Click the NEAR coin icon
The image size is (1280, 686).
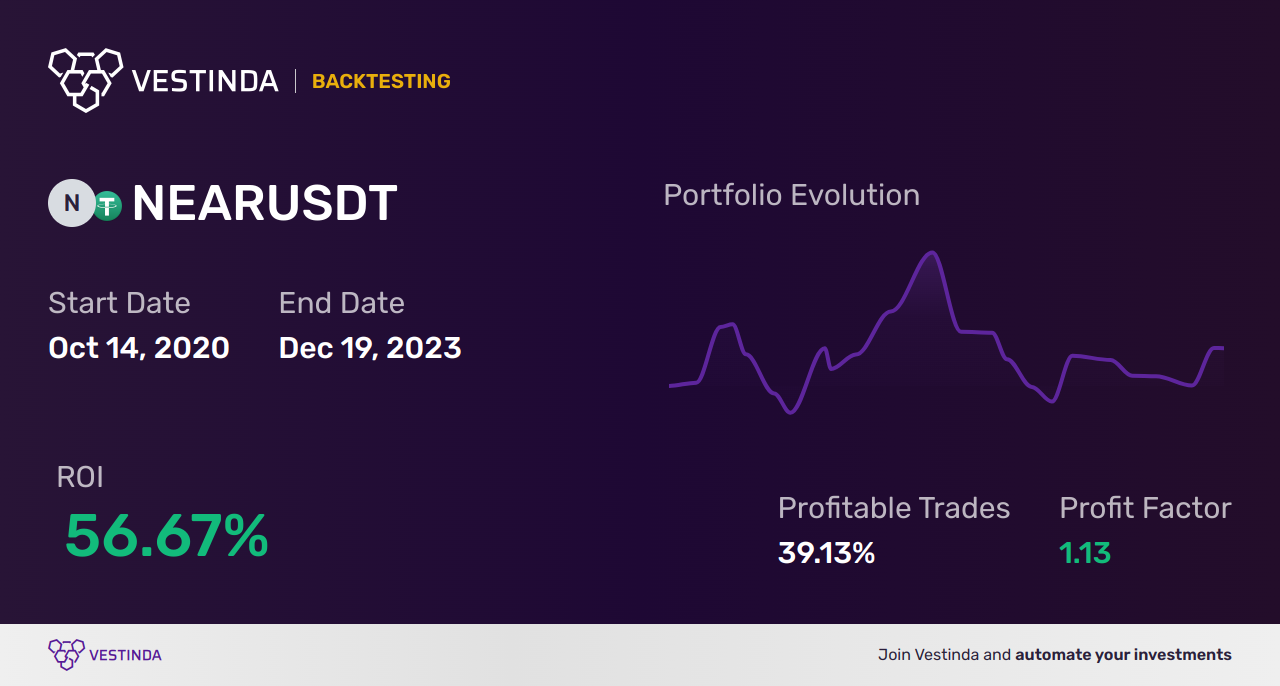point(72,203)
